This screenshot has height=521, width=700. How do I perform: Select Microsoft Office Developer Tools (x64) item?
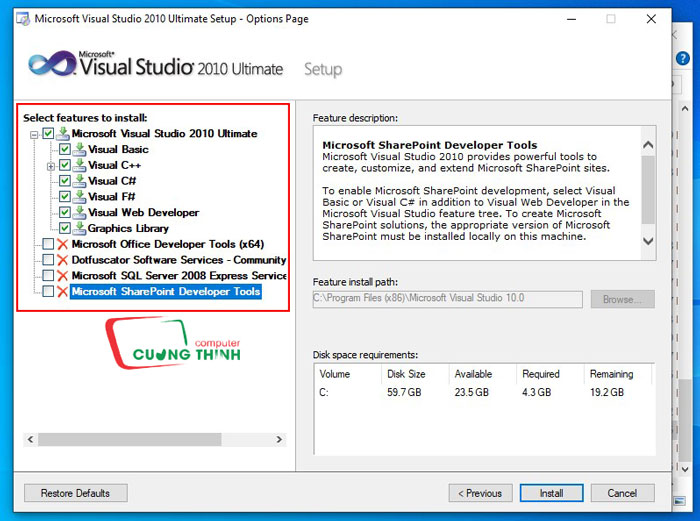coord(168,244)
